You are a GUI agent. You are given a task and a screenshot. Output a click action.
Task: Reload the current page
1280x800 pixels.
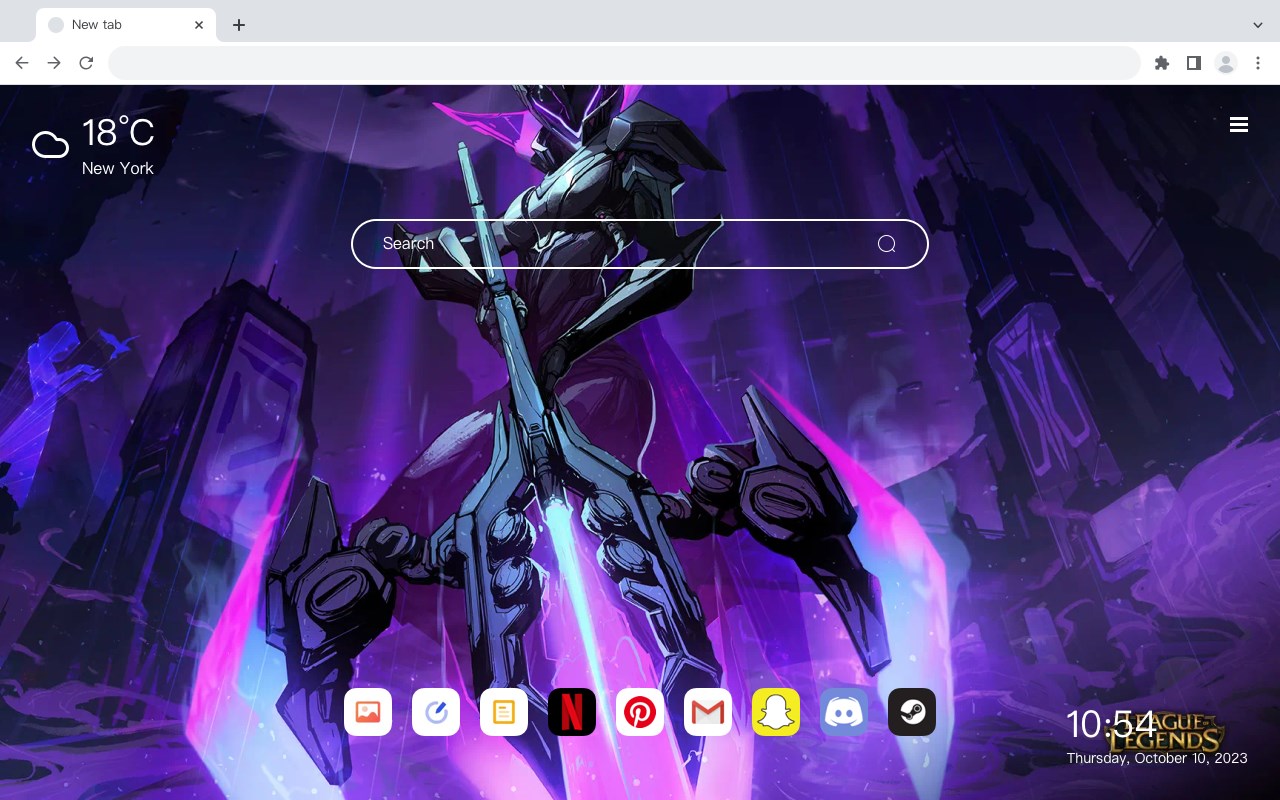86,63
